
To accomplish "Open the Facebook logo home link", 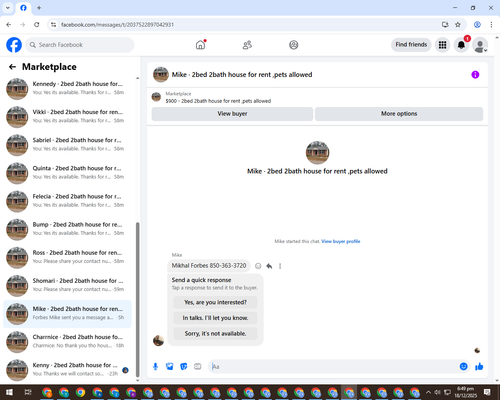I will (14, 45).
